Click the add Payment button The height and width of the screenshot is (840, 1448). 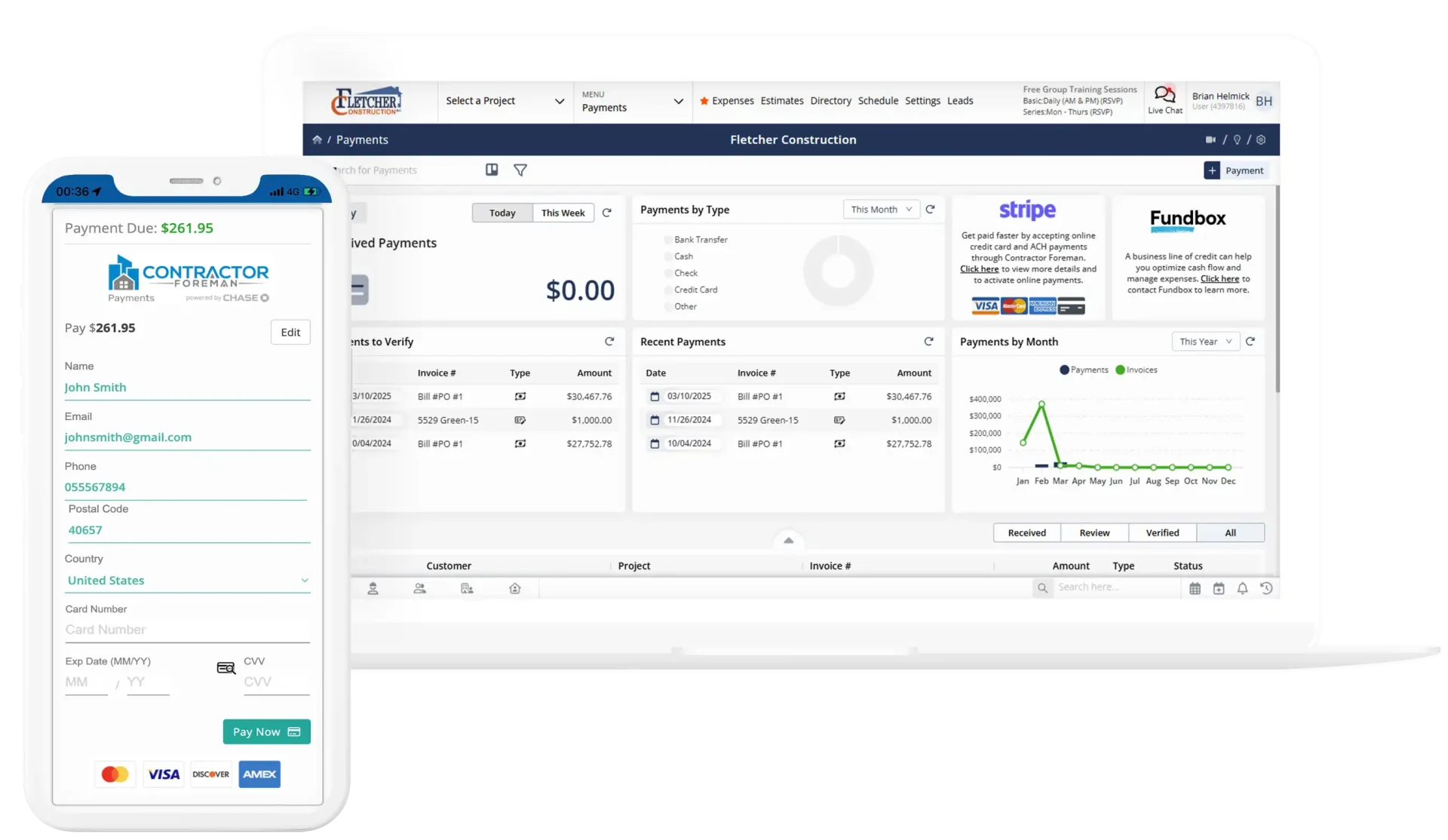coord(1236,170)
